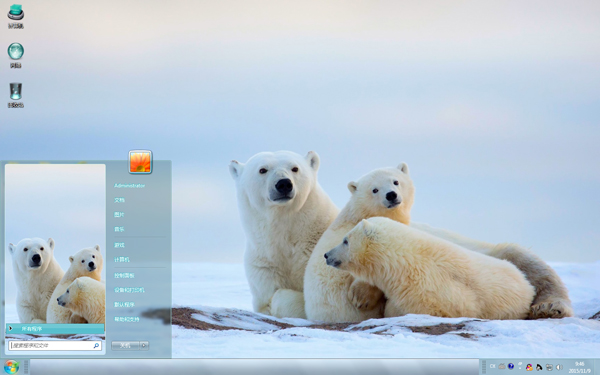This screenshot has width=600, height=375.
Task: Click the Start menu search field
Action: point(55,346)
